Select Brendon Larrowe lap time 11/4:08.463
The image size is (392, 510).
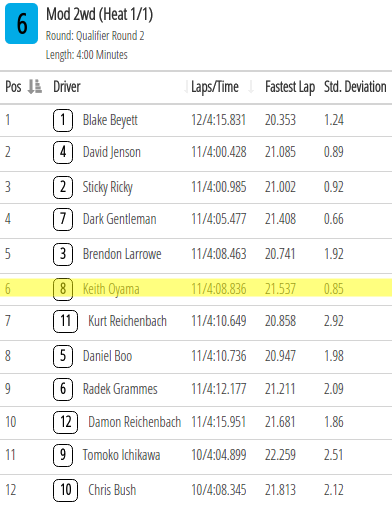click(x=219, y=254)
